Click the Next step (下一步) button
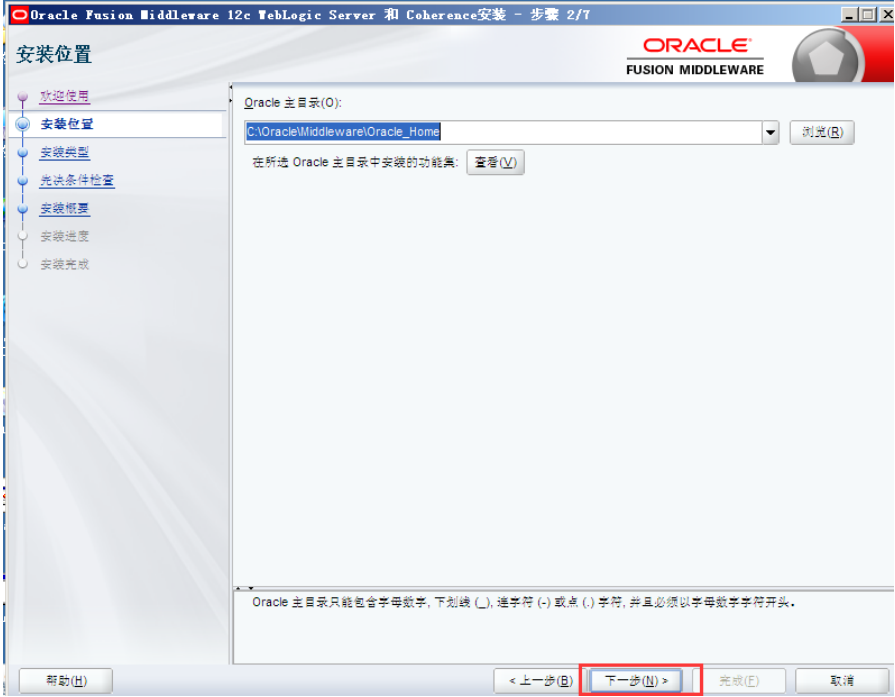895x697 pixels. pyautogui.click(x=636, y=680)
